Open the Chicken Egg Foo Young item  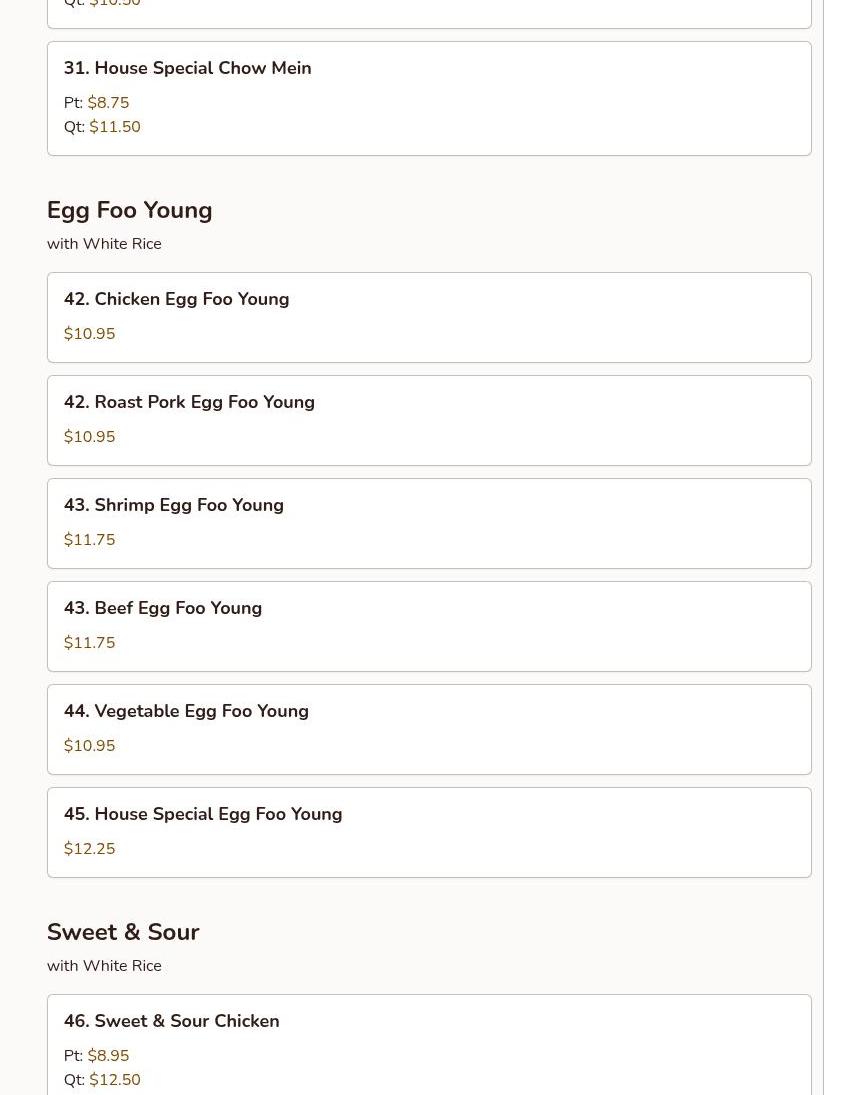pos(176,299)
